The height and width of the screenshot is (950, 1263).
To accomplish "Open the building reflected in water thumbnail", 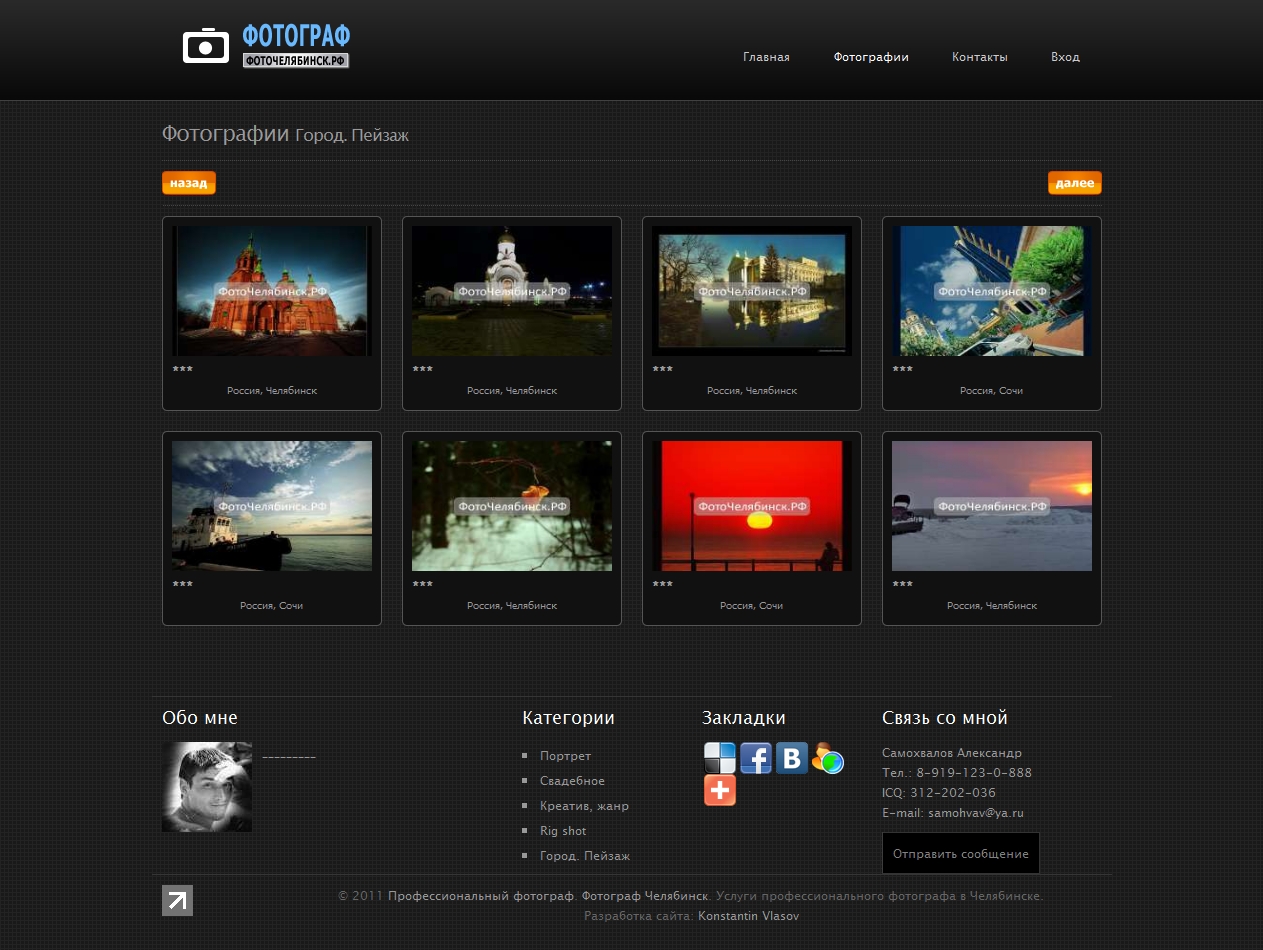I will [x=752, y=291].
